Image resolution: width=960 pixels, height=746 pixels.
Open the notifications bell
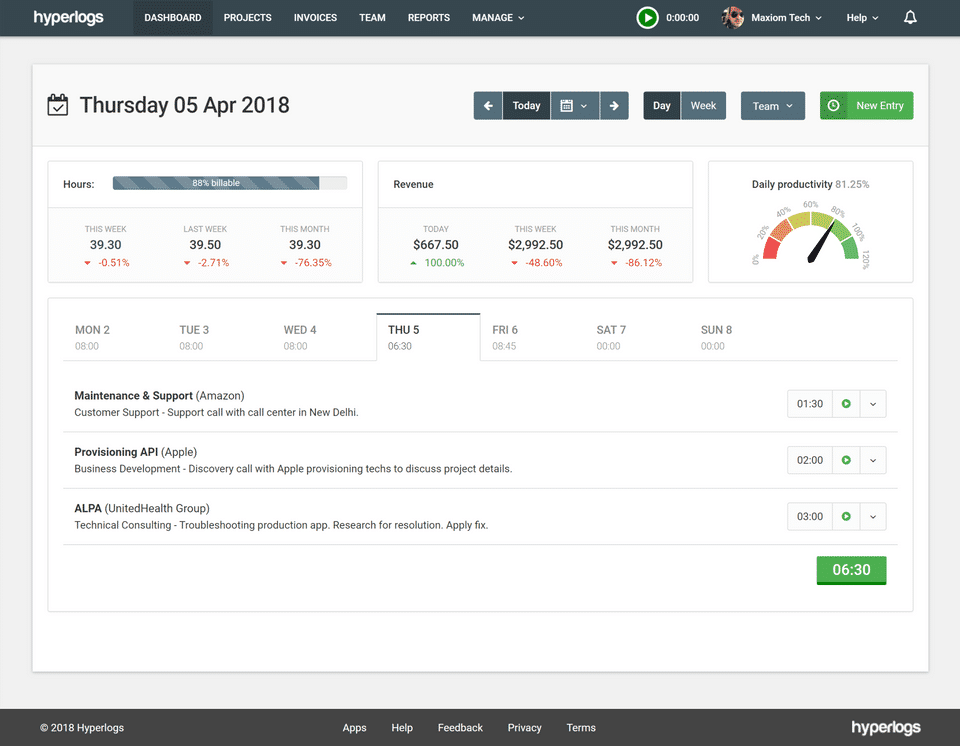coord(910,18)
